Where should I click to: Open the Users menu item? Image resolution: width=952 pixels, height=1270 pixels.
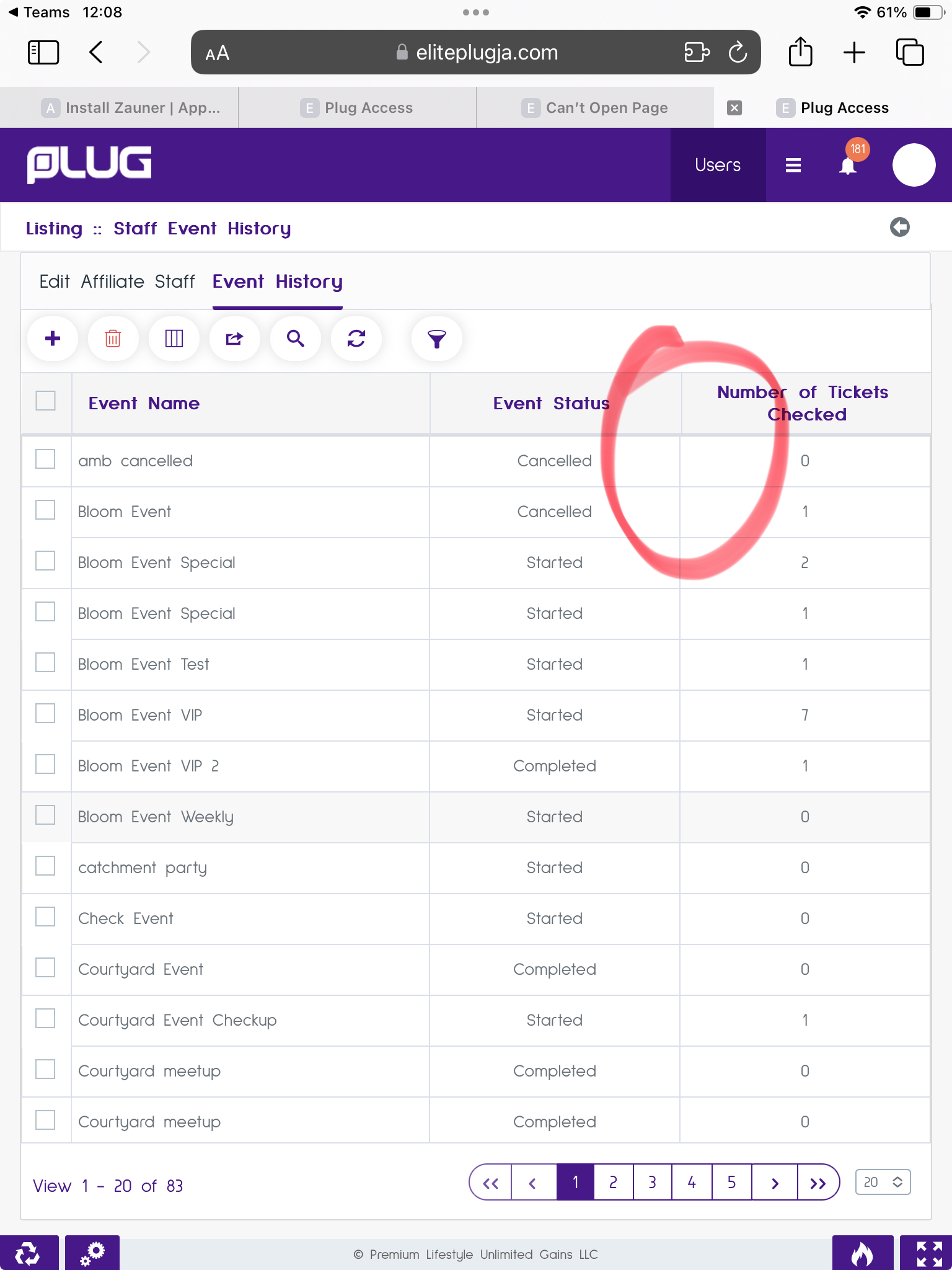click(x=718, y=165)
